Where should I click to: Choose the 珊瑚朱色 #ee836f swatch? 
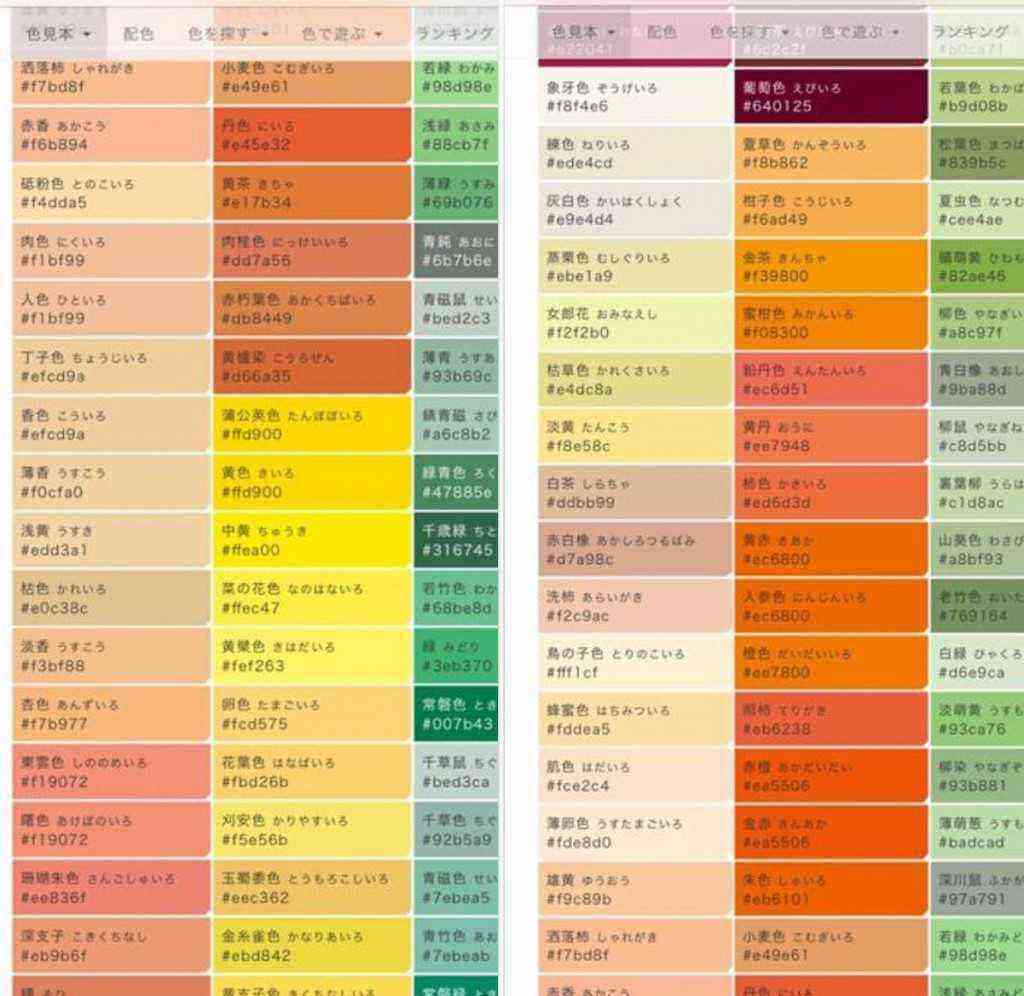click(110, 888)
